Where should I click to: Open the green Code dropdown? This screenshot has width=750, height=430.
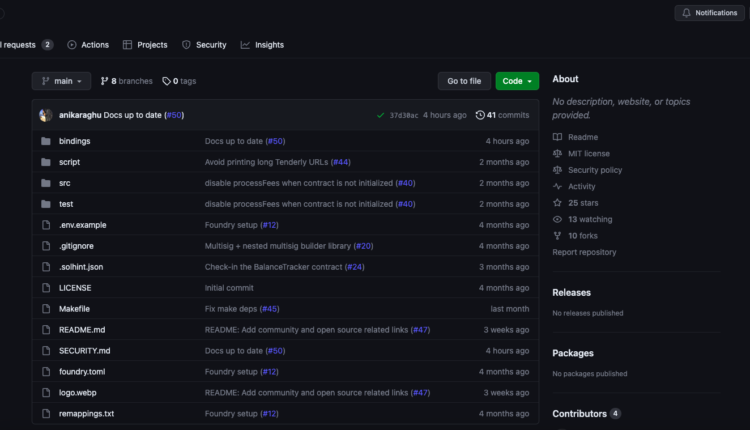[517, 81]
